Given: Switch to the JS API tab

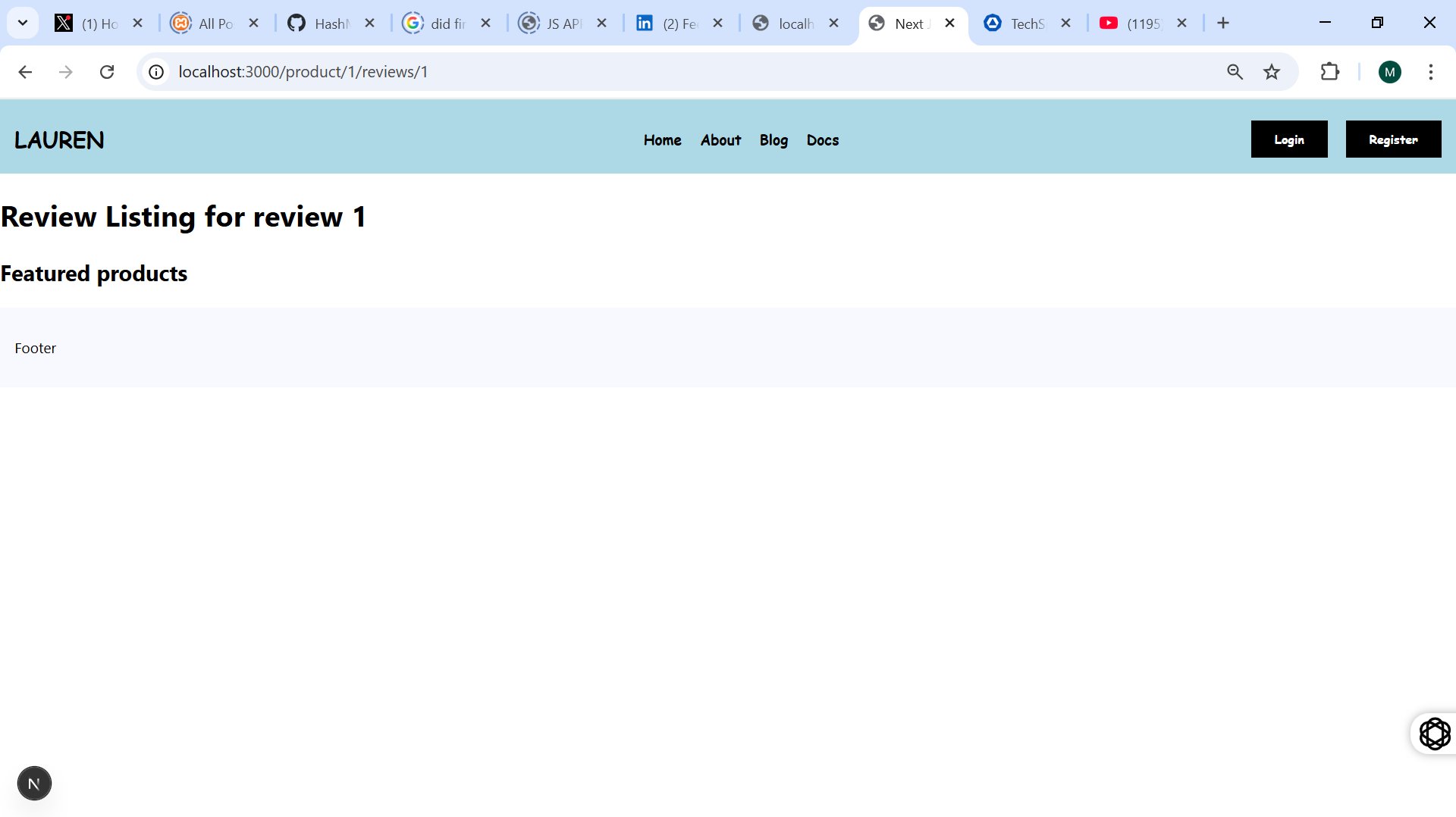Looking at the screenshot, I should coord(563,23).
